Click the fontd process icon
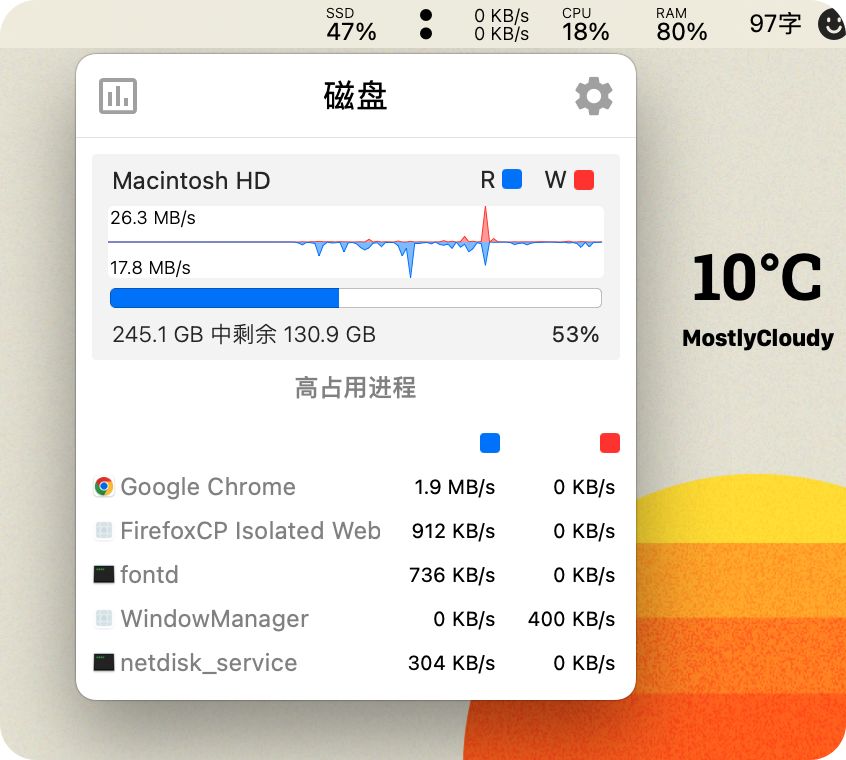 104,575
